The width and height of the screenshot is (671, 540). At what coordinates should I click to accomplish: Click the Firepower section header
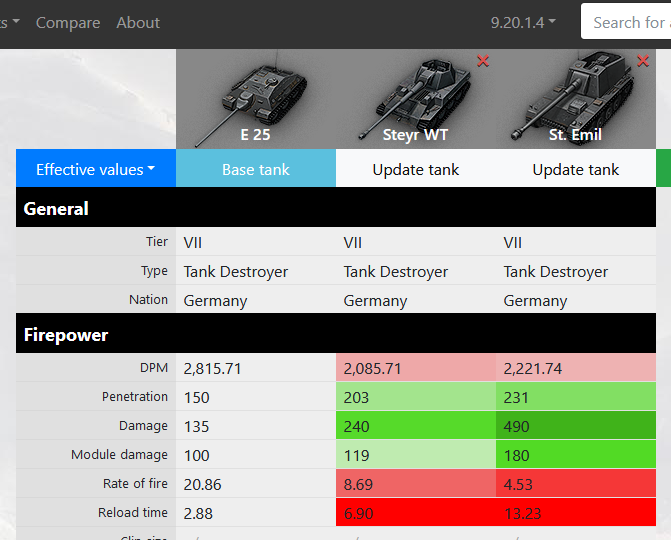coord(336,333)
